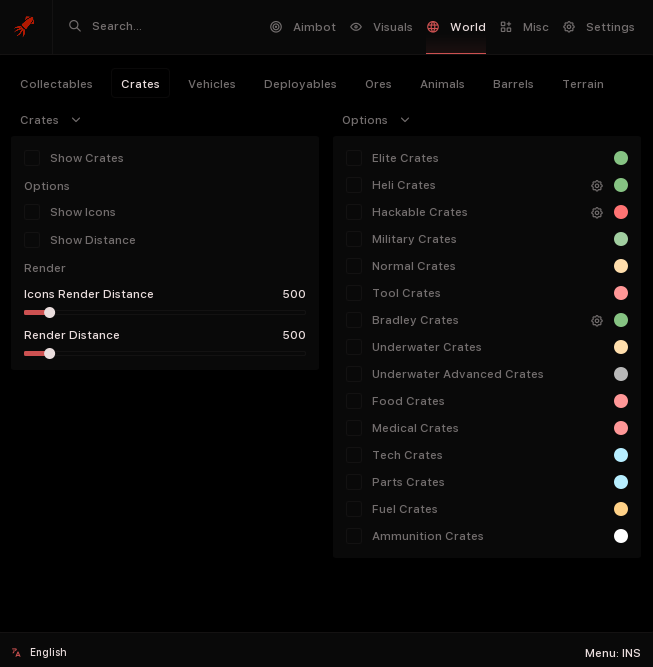Click the search magnifier icon
The width and height of the screenshot is (653, 667).
[x=75, y=26]
